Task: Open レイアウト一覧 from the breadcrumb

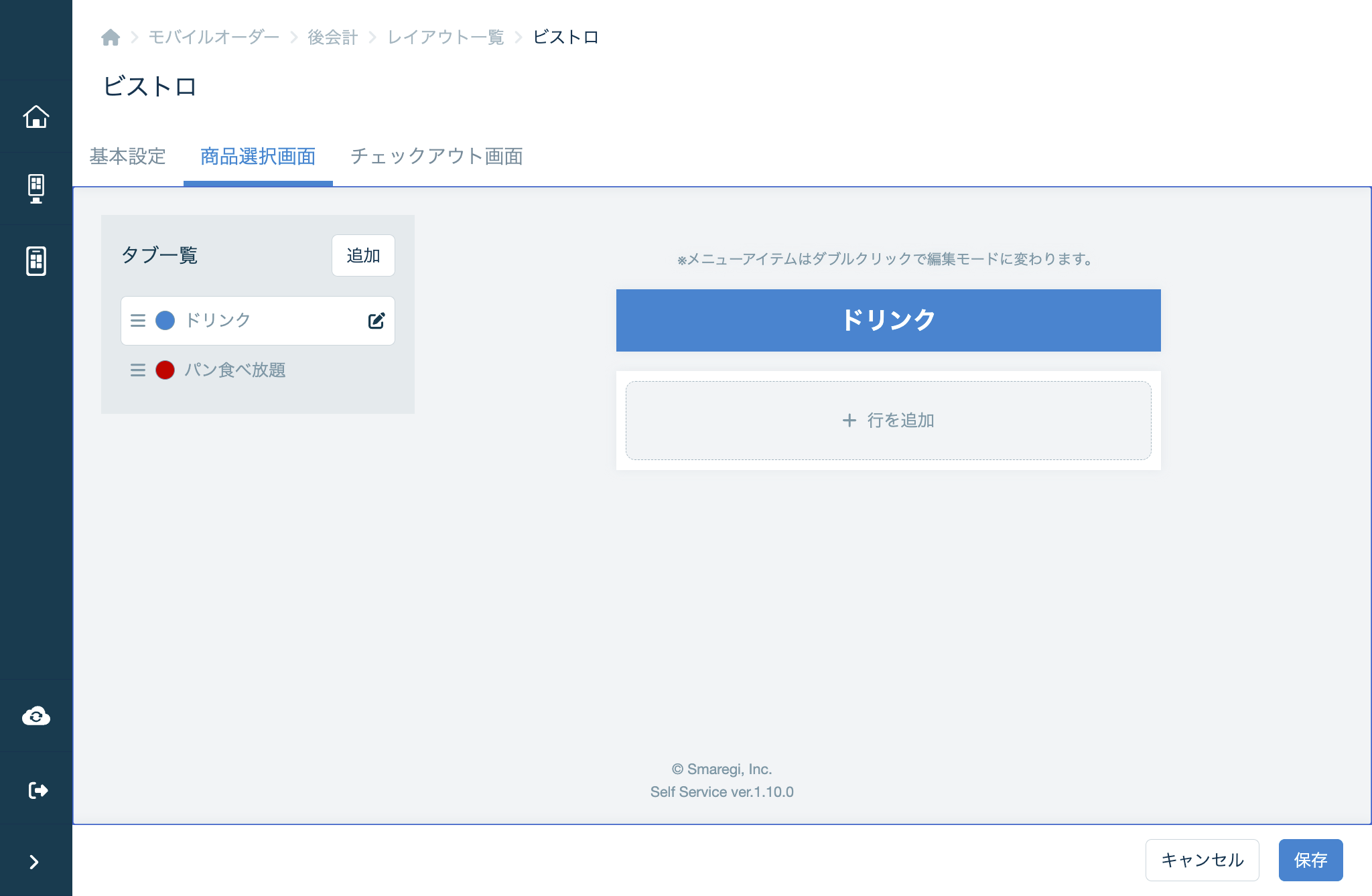Action: coord(445,37)
